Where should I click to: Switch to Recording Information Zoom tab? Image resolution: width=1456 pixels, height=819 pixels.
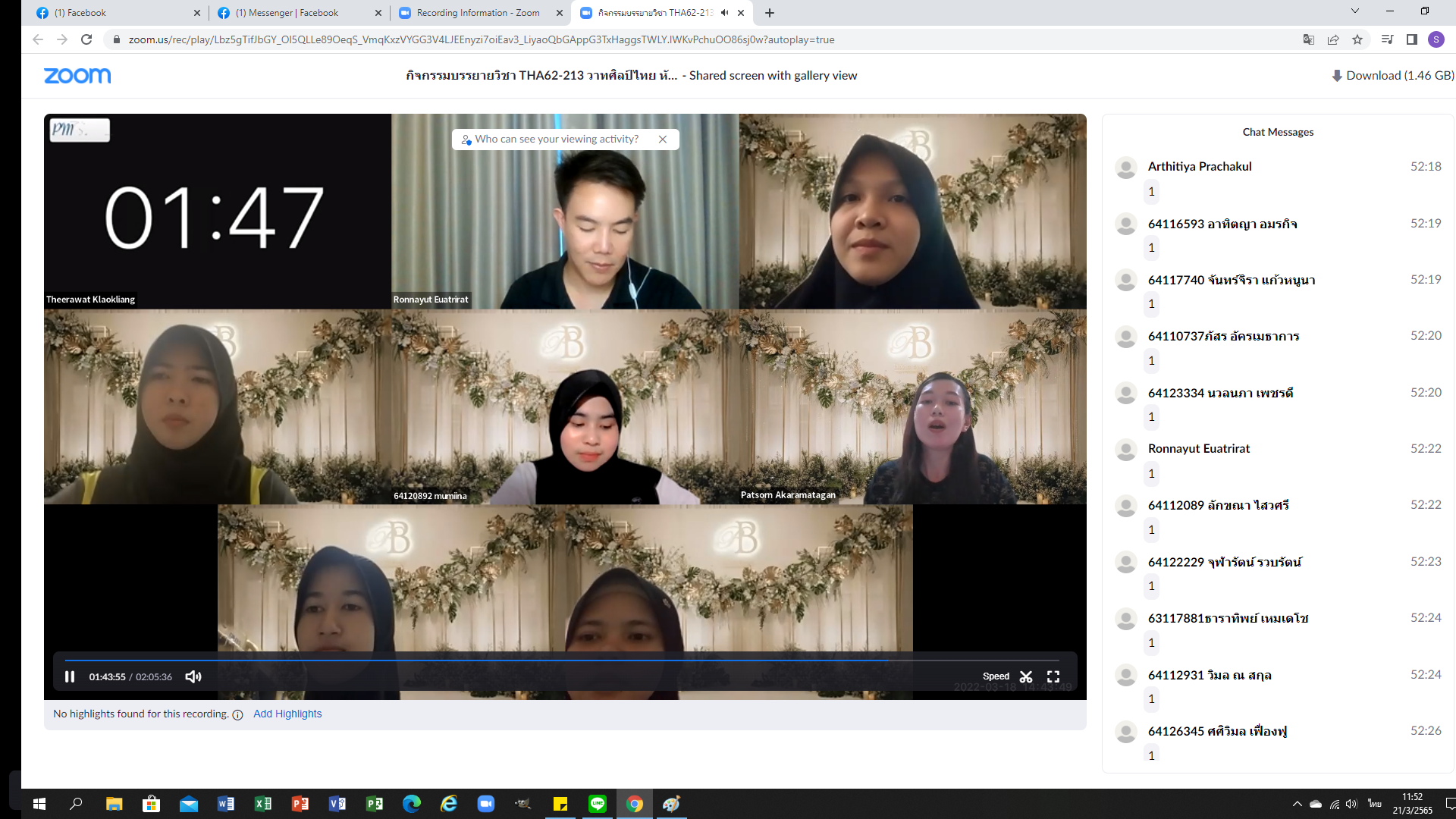coord(478,13)
